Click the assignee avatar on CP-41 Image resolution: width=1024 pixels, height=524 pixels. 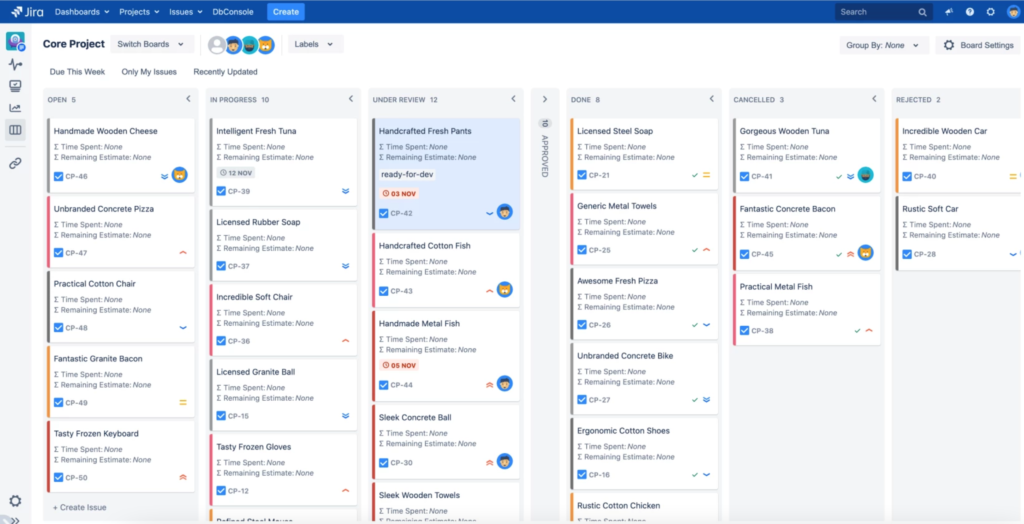pos(865,175)
